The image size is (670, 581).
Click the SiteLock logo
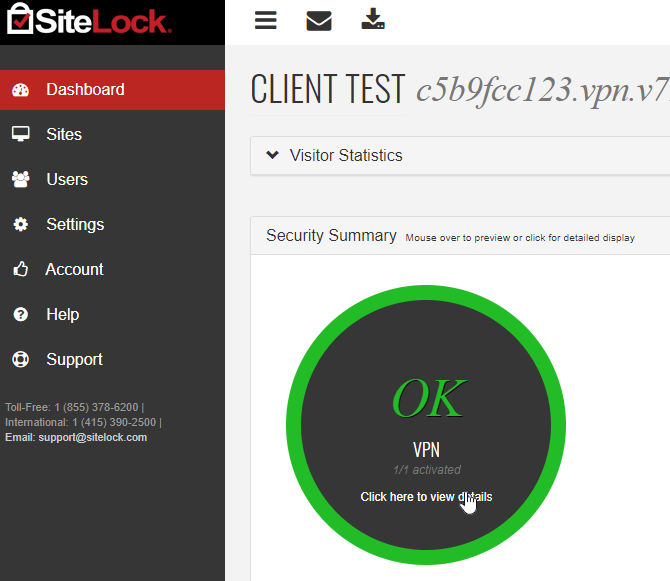(88, 21)
